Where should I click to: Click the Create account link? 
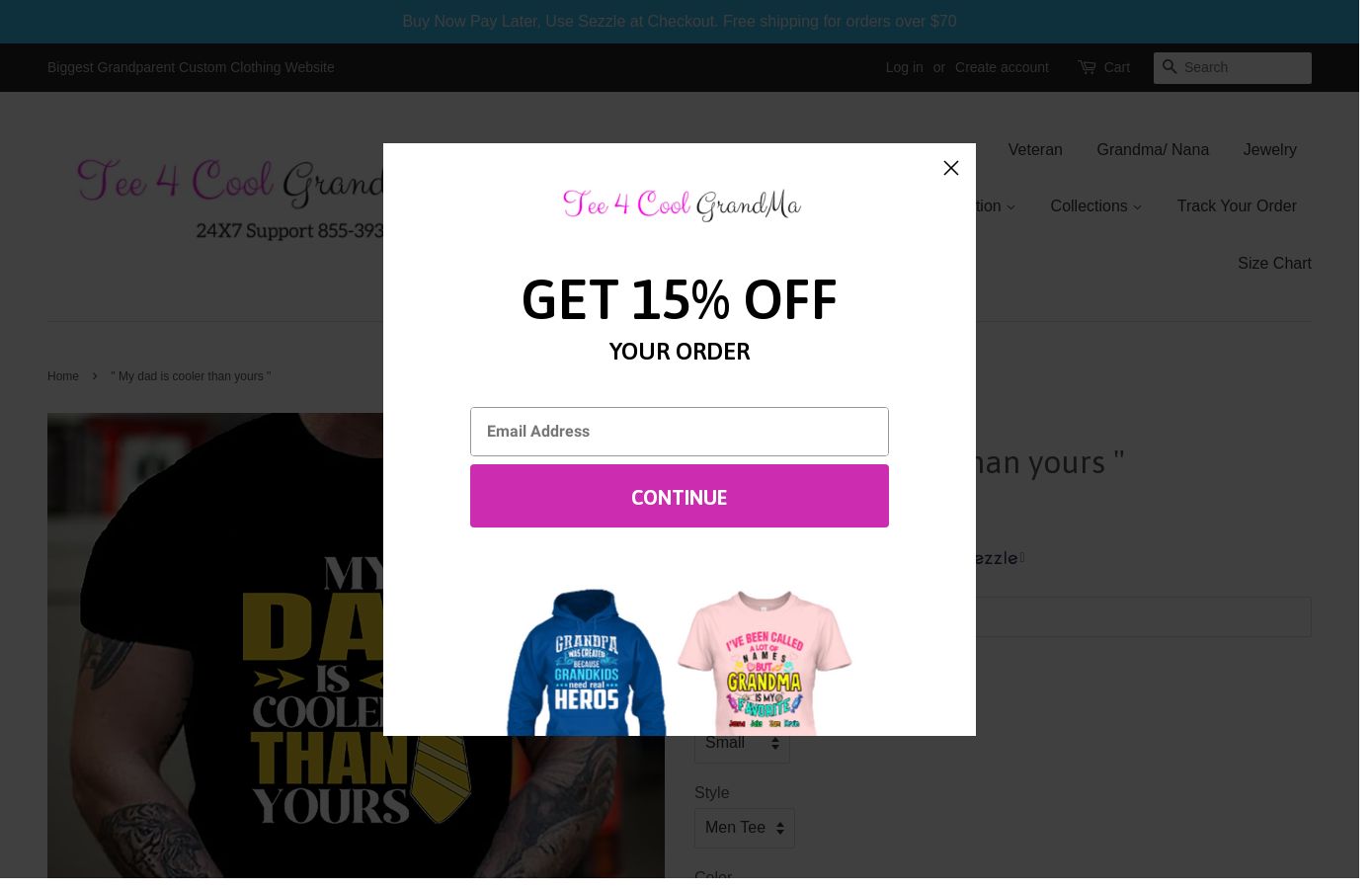pyautogui.click(x=1002, y=67)
